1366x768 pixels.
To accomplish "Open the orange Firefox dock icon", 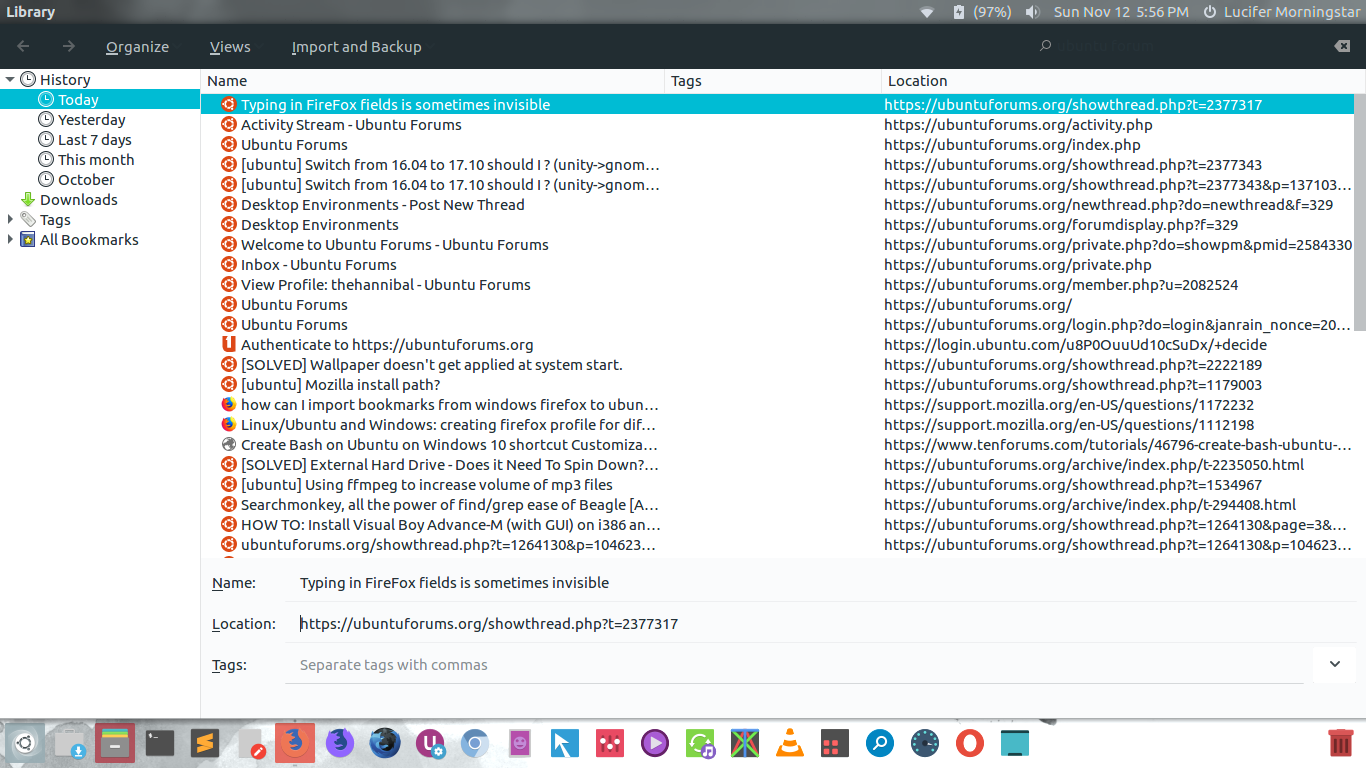I will 295,743.
